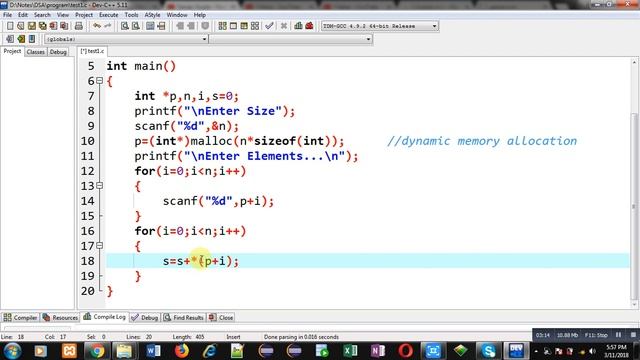Click the Close file toolbar icon
Viewport: 640px width, 360px height.
point(53,26)
